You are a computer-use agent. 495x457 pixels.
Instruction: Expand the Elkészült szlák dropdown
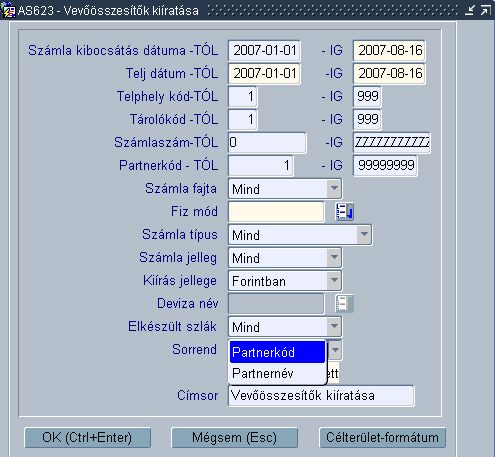click(x=334, y=326)
